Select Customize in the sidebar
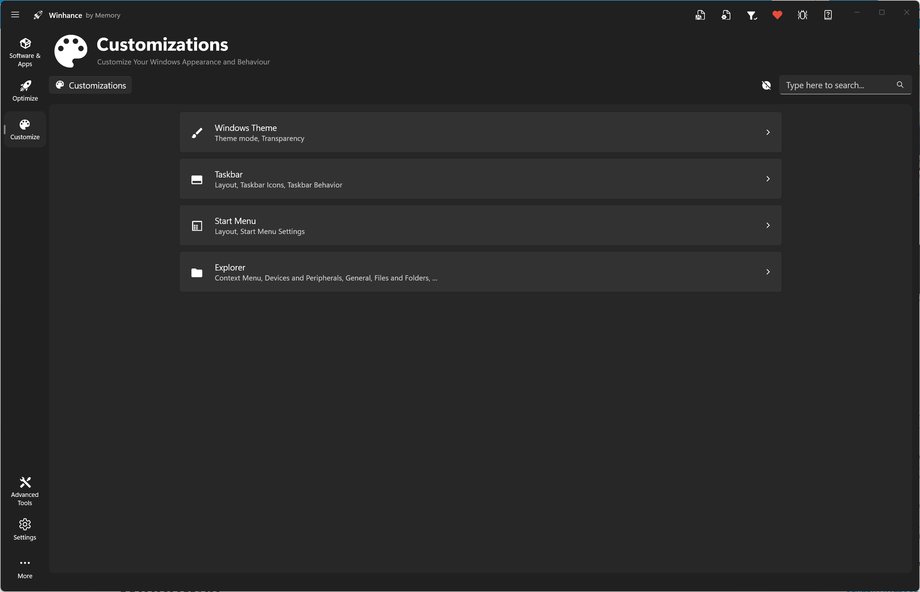 point(25,129)
